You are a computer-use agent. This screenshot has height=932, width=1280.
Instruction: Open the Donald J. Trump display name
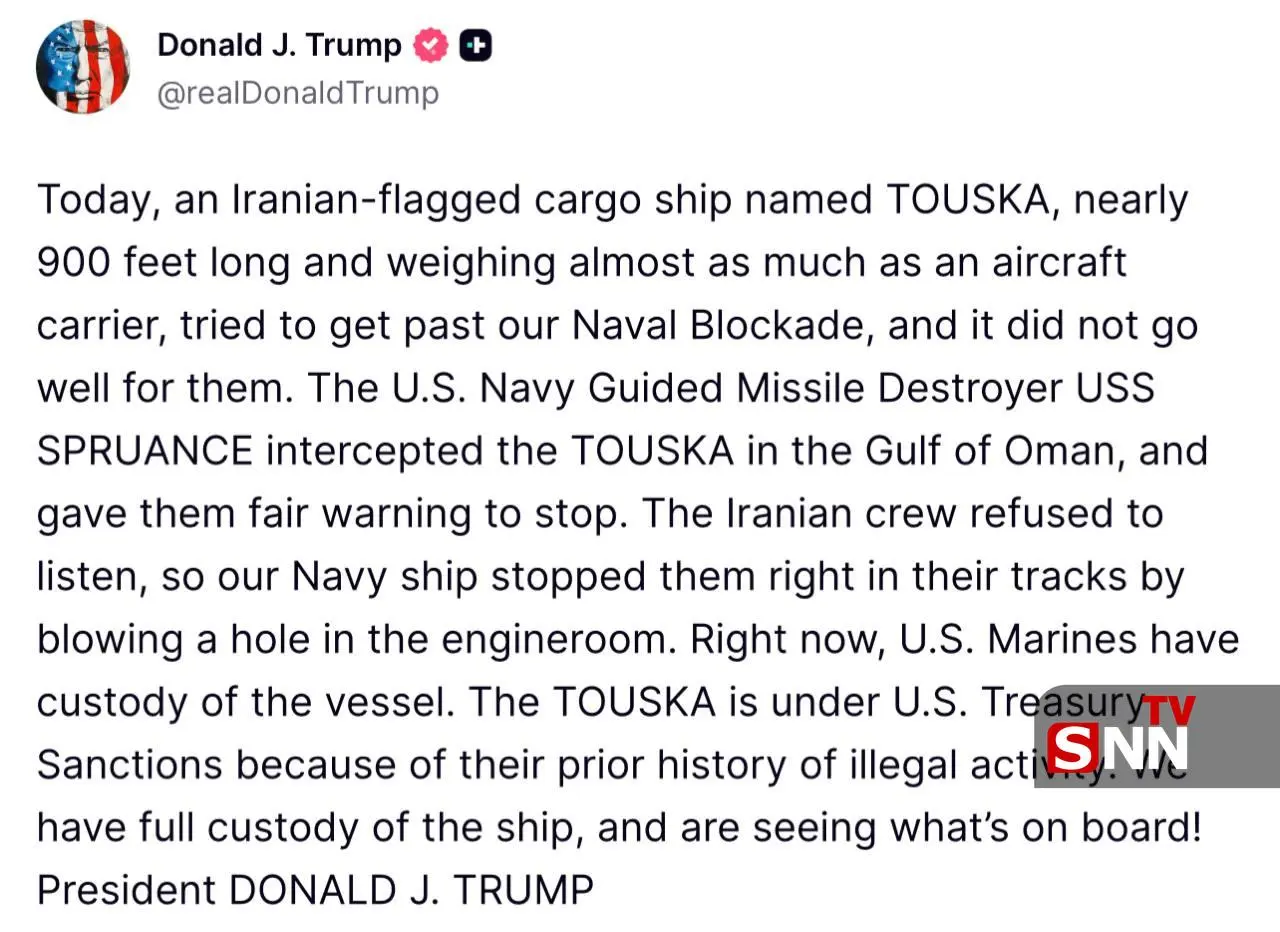(279, 45)
